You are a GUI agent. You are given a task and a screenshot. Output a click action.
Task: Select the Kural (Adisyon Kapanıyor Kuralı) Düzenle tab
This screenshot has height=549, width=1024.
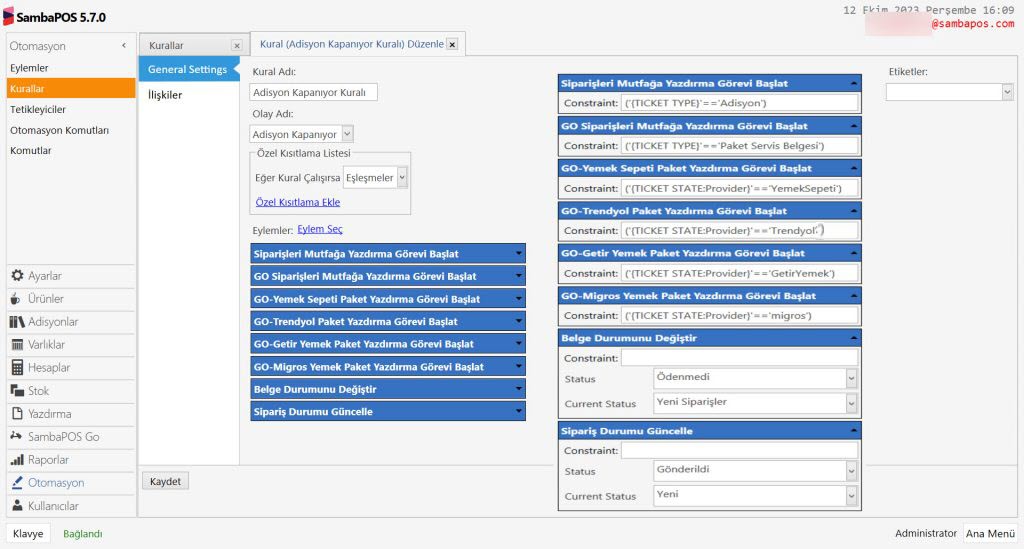351,44
